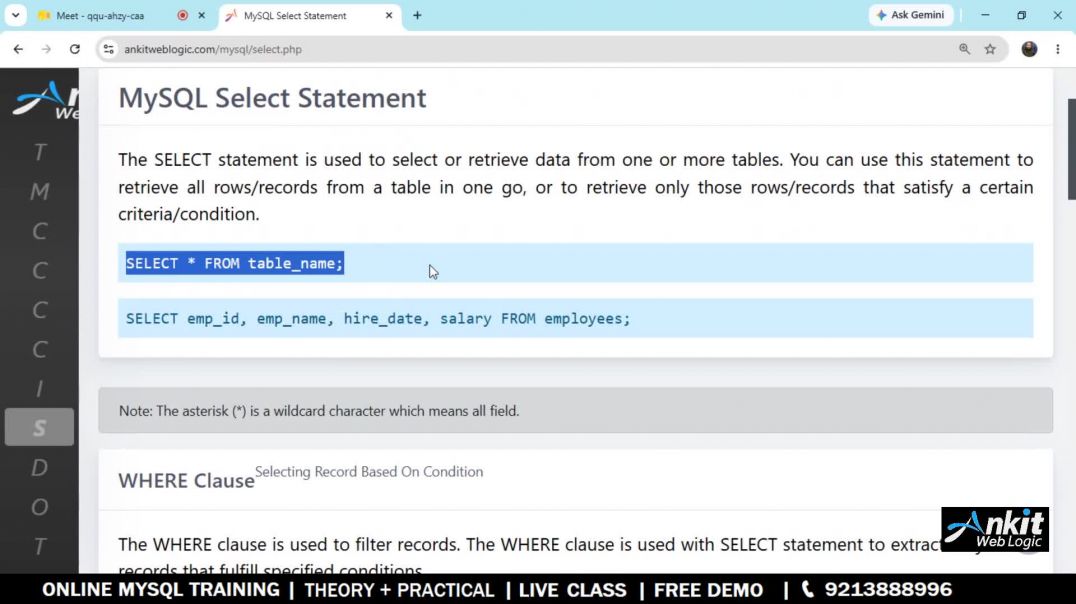Select the I item in sidebar
Screen dimensions: 1076x604
[40, 388]
